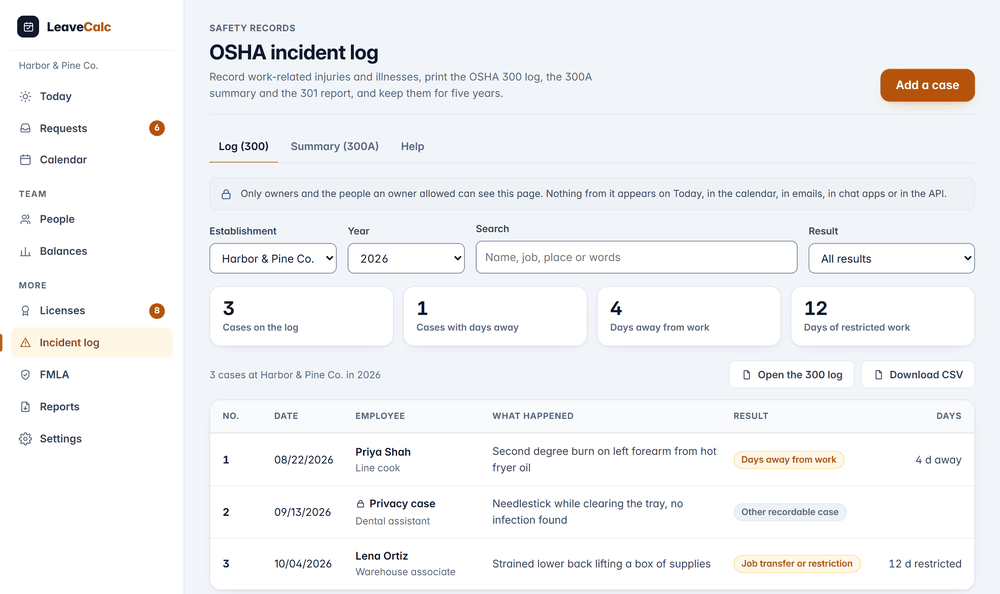This screenshot has width=1000, height=594.
Task: Click the lock icon in privacy notice
Action: click(x=226, y=194)
